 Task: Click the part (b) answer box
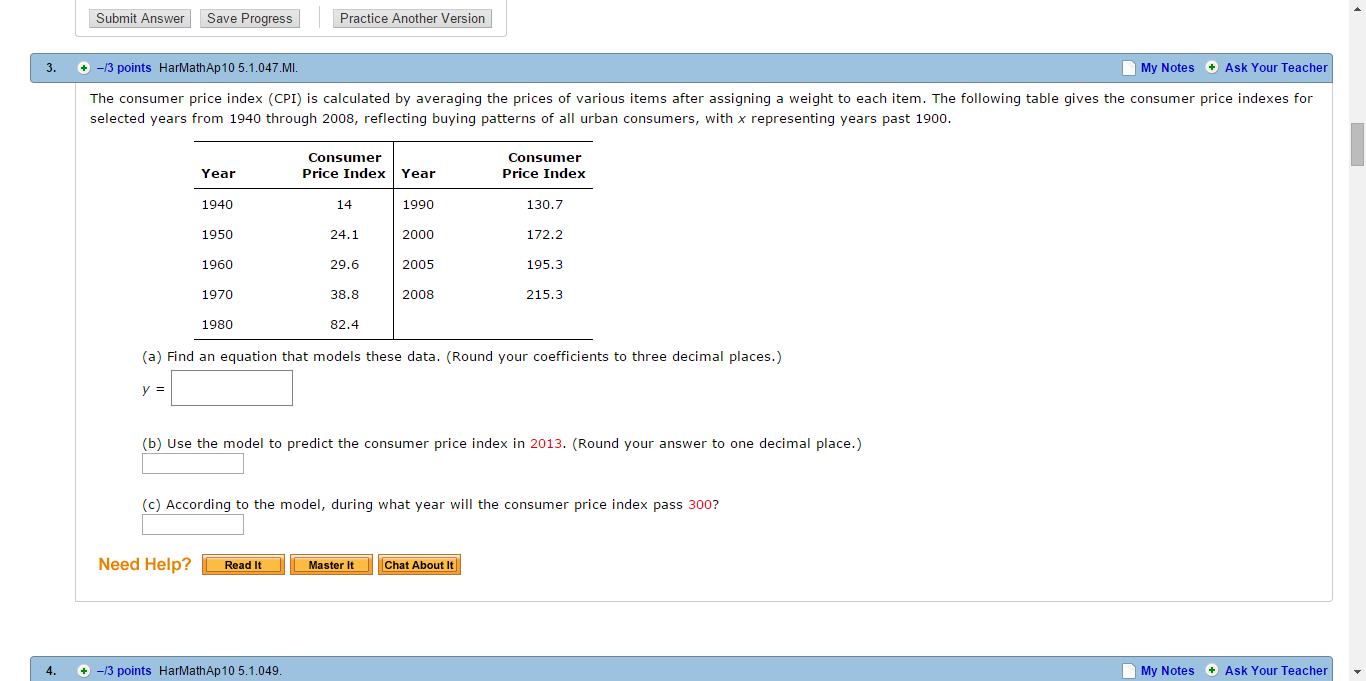point(192,463)
